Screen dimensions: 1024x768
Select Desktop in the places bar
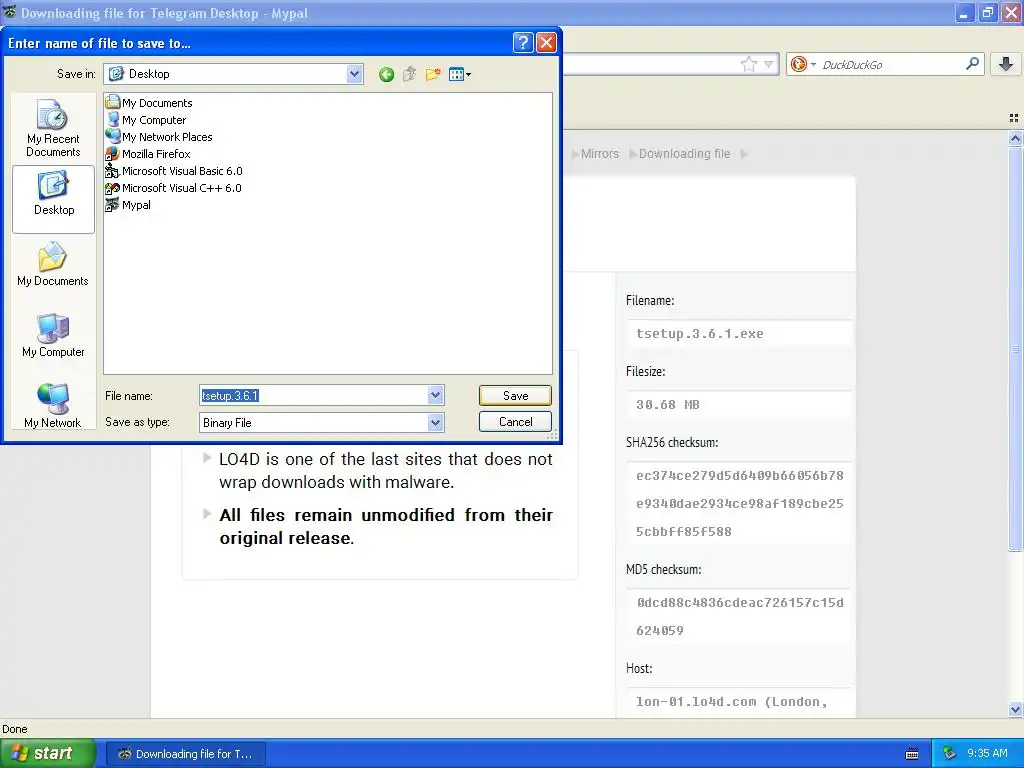[x=54, y=199]
